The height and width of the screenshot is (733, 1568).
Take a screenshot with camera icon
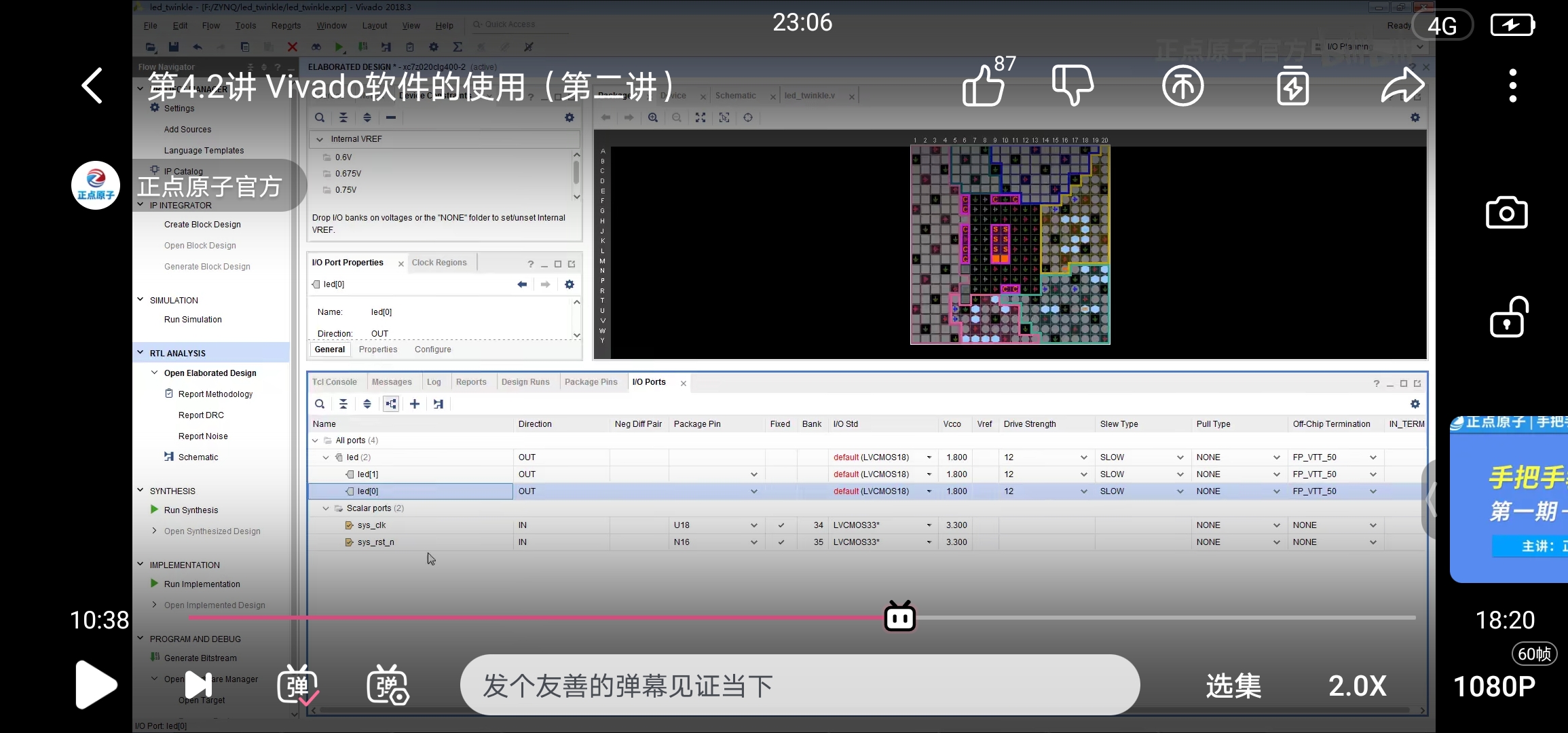pyautogui.click(x=1507, y=213)
